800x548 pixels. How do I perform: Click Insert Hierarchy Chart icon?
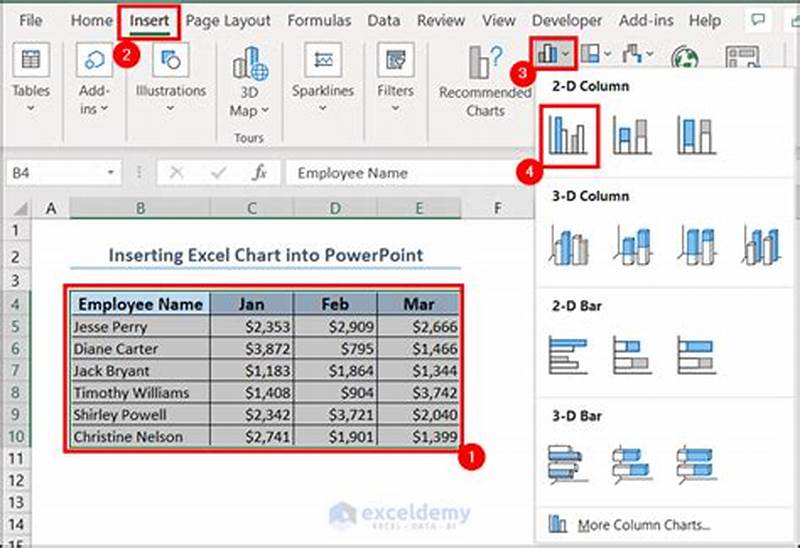point(591,53)
